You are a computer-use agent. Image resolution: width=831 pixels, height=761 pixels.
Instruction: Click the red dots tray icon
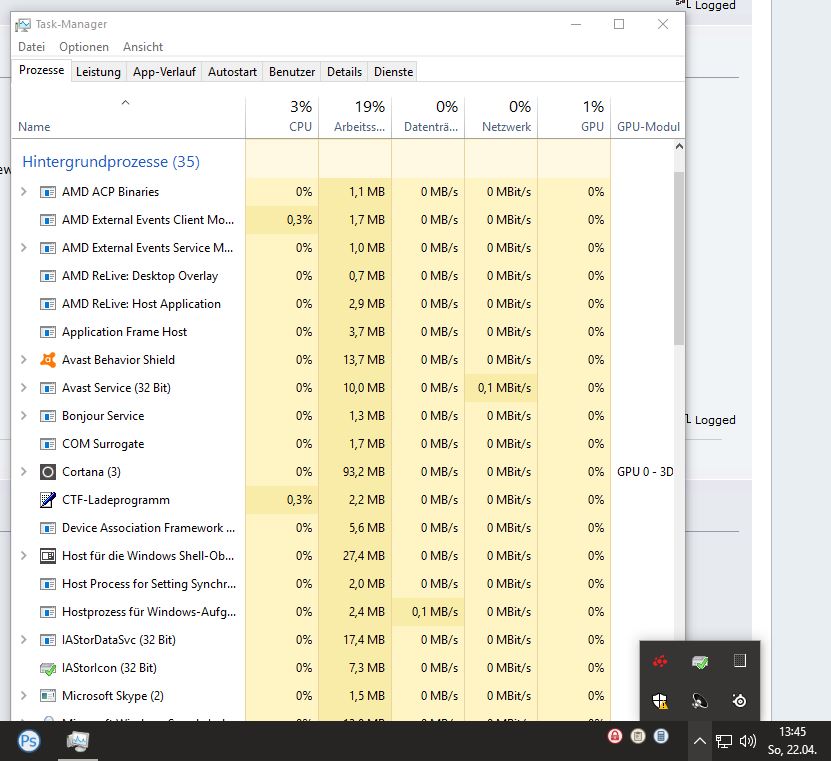click(660, 661)
